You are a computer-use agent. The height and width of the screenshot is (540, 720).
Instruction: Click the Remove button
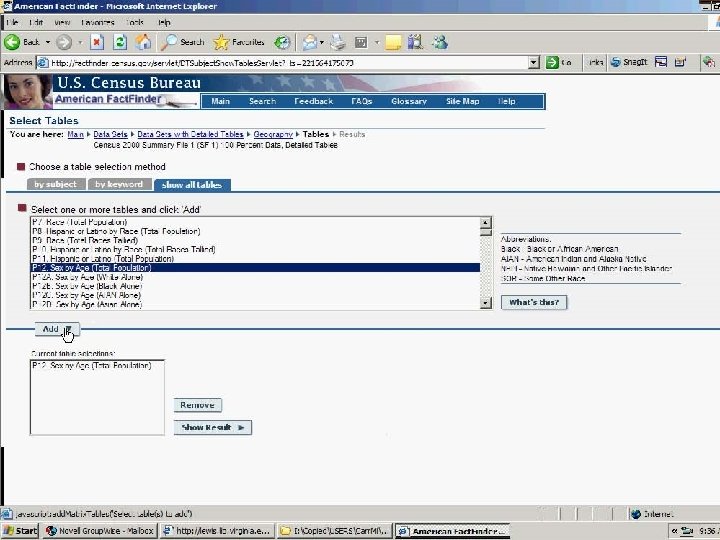(x=197, y=405)
